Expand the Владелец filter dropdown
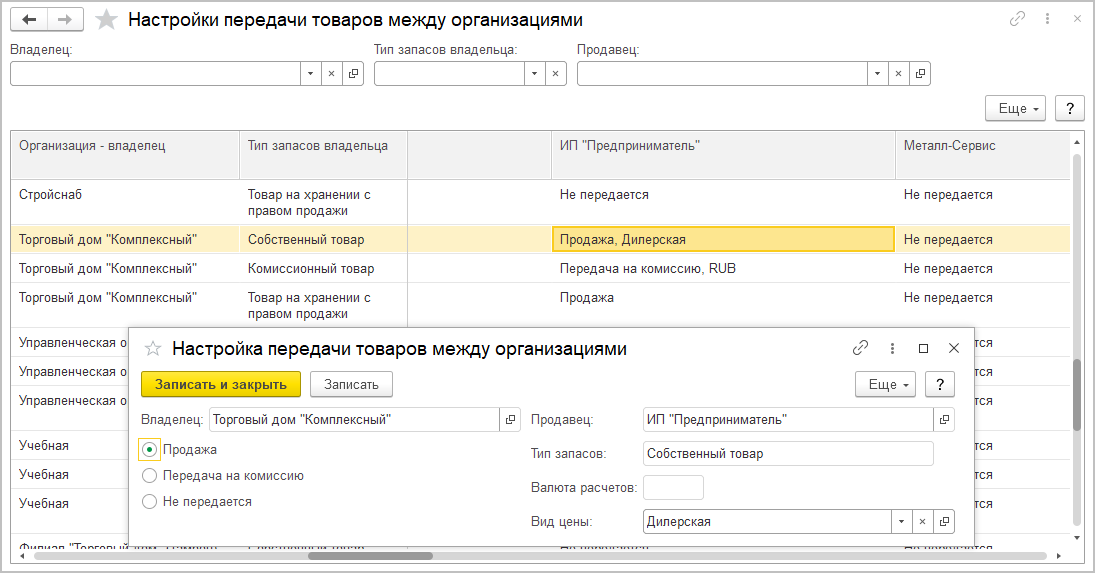This screenshot has height=573, width=1095. pyautogui.click(x=311, y=74)
